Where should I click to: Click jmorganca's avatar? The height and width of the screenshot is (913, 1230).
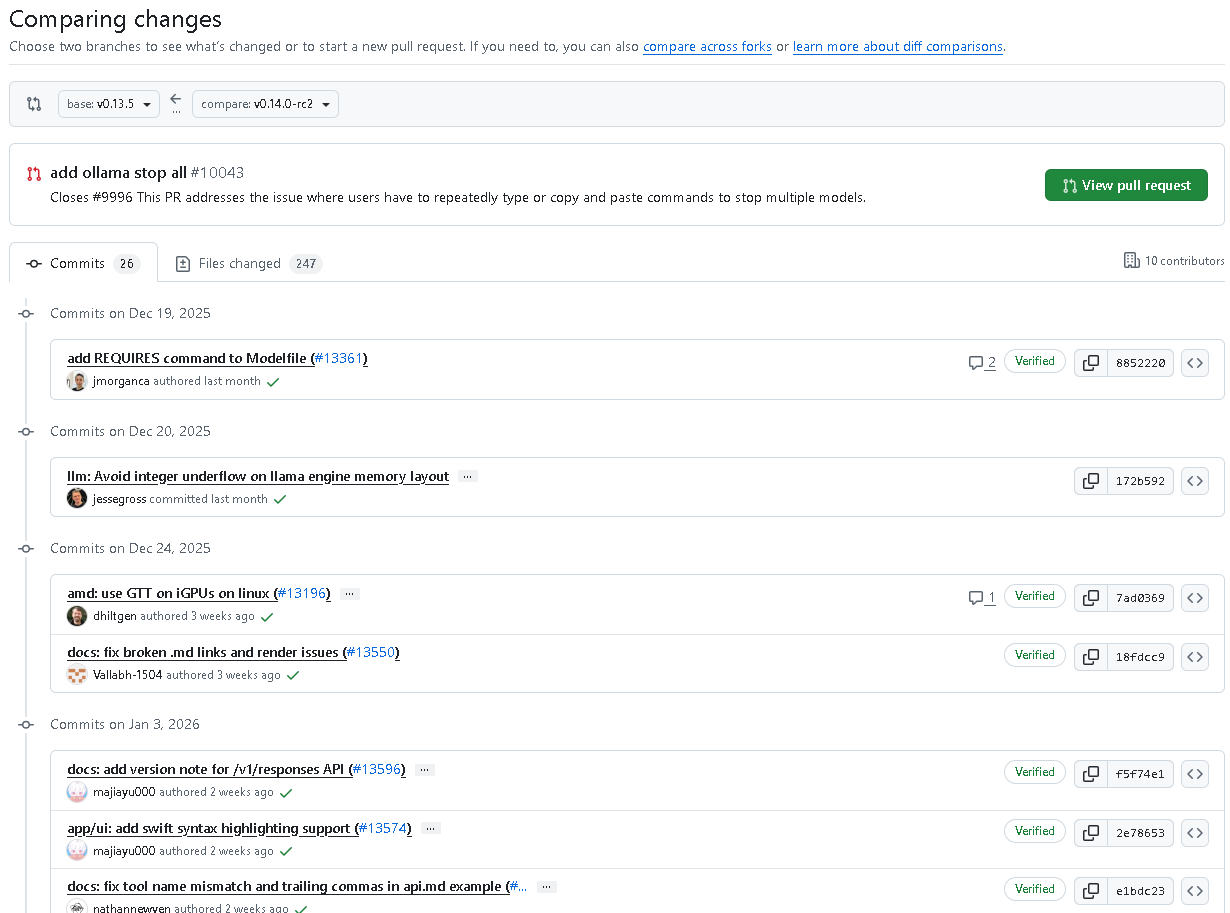pos(77,381)
